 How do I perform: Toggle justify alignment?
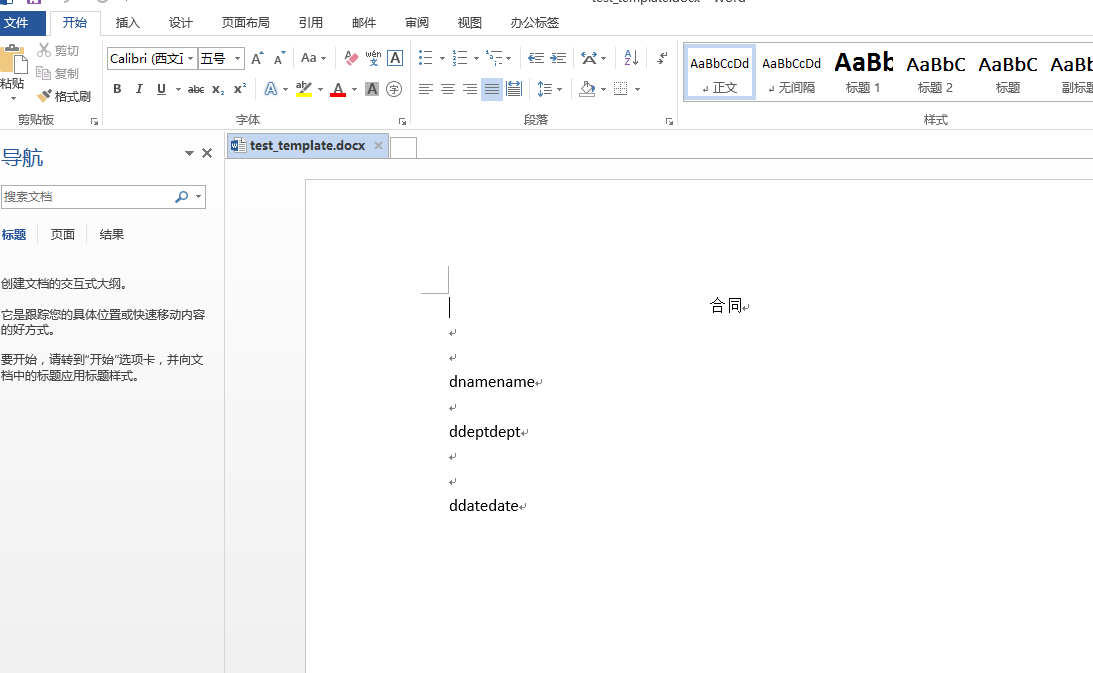tap(492, 89)
